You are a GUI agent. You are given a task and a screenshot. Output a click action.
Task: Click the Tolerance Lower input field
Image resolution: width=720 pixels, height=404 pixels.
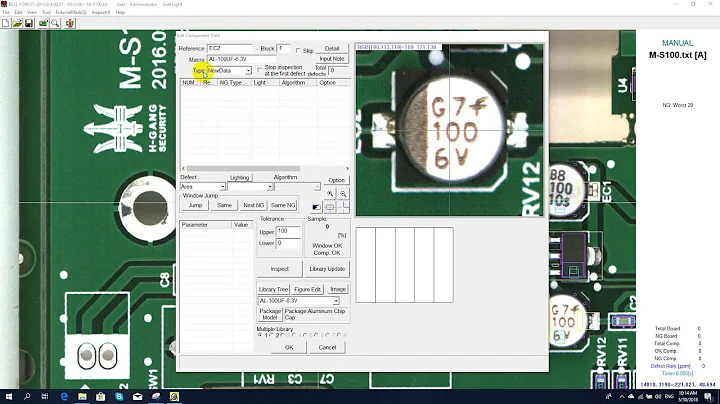288,243
